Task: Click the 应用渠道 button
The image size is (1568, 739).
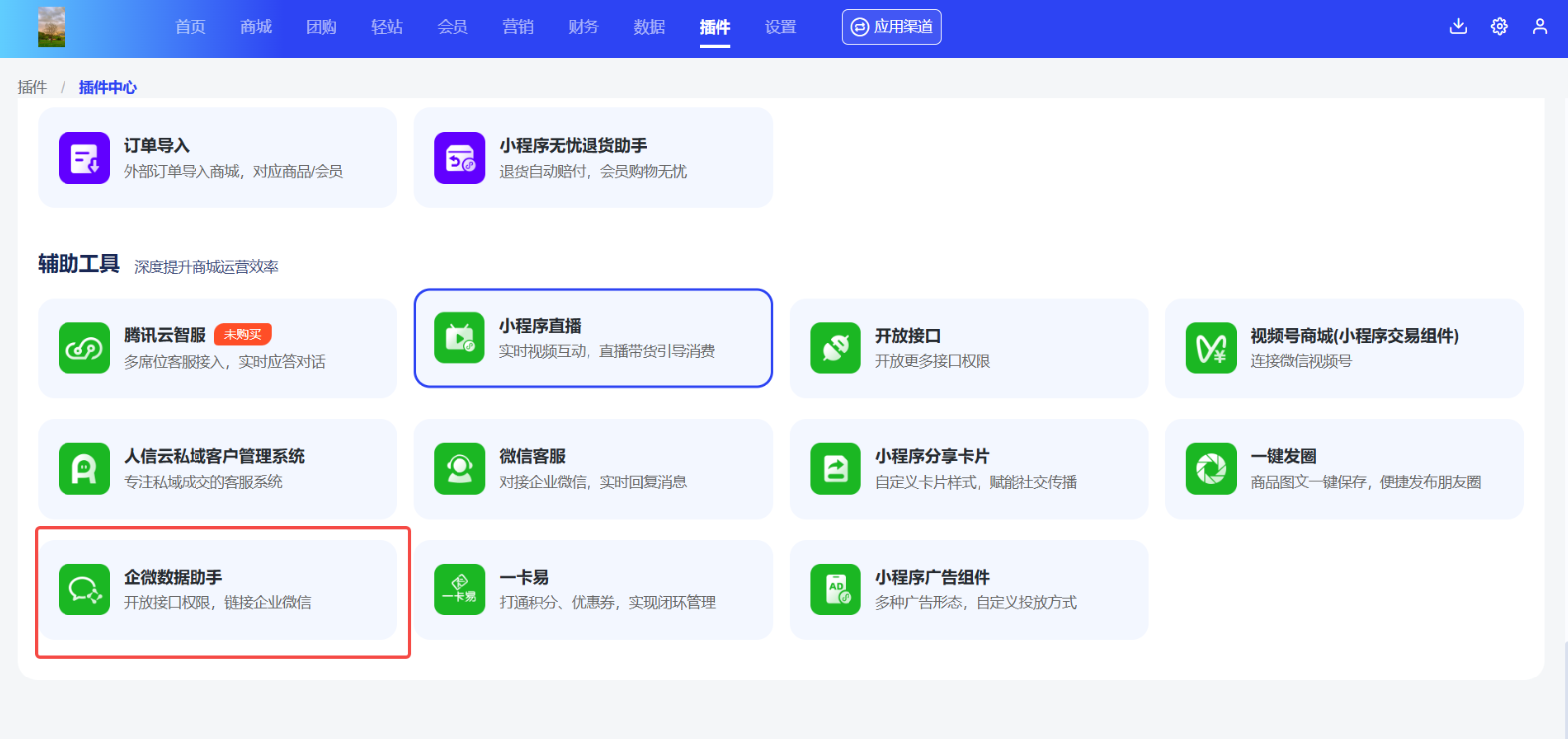Action: 891,27
